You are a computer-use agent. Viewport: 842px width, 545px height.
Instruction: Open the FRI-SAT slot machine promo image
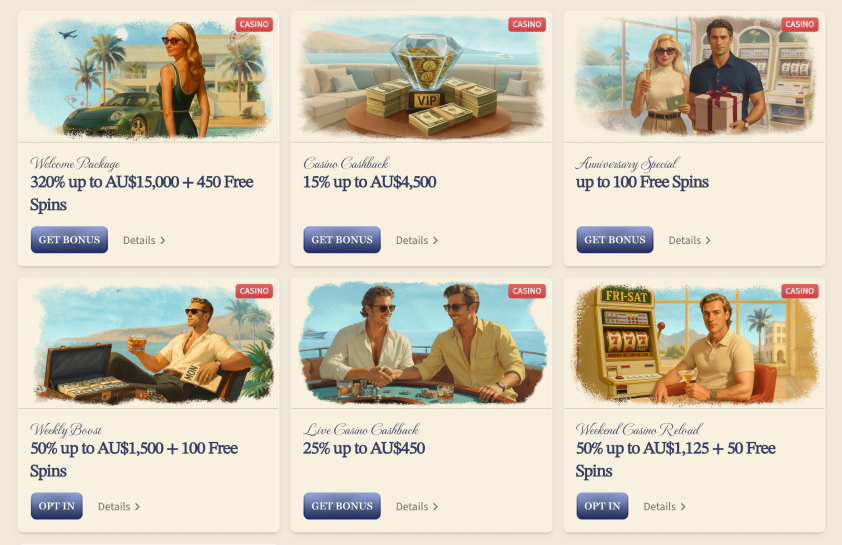click(x=694, y=343)
